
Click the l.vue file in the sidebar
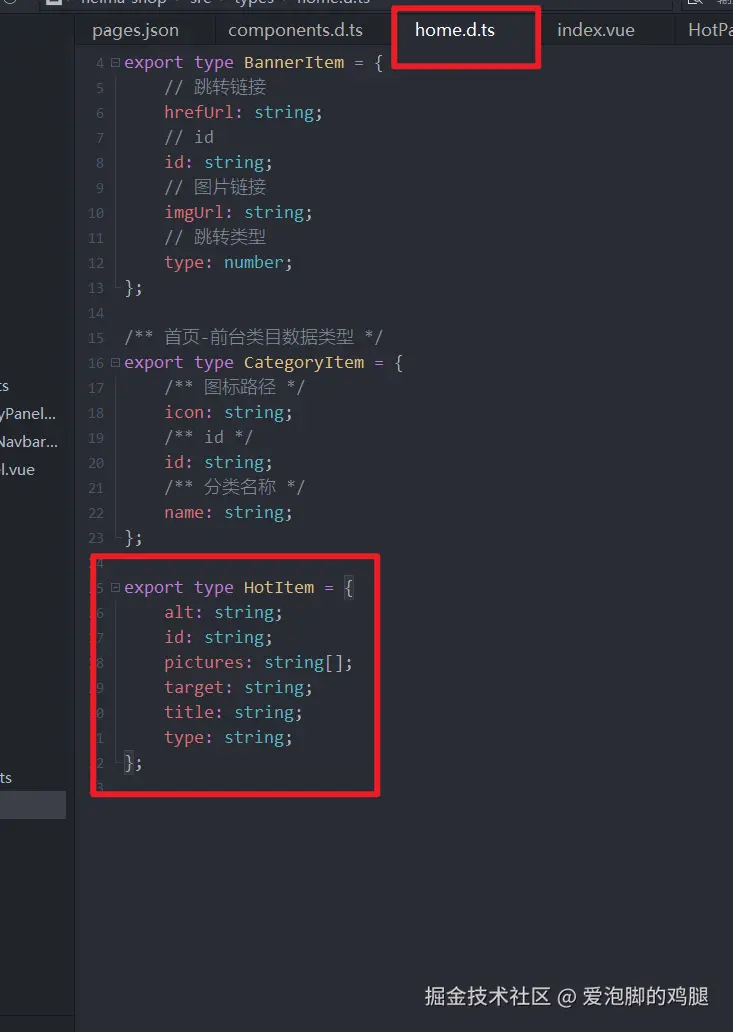[18, 469]
